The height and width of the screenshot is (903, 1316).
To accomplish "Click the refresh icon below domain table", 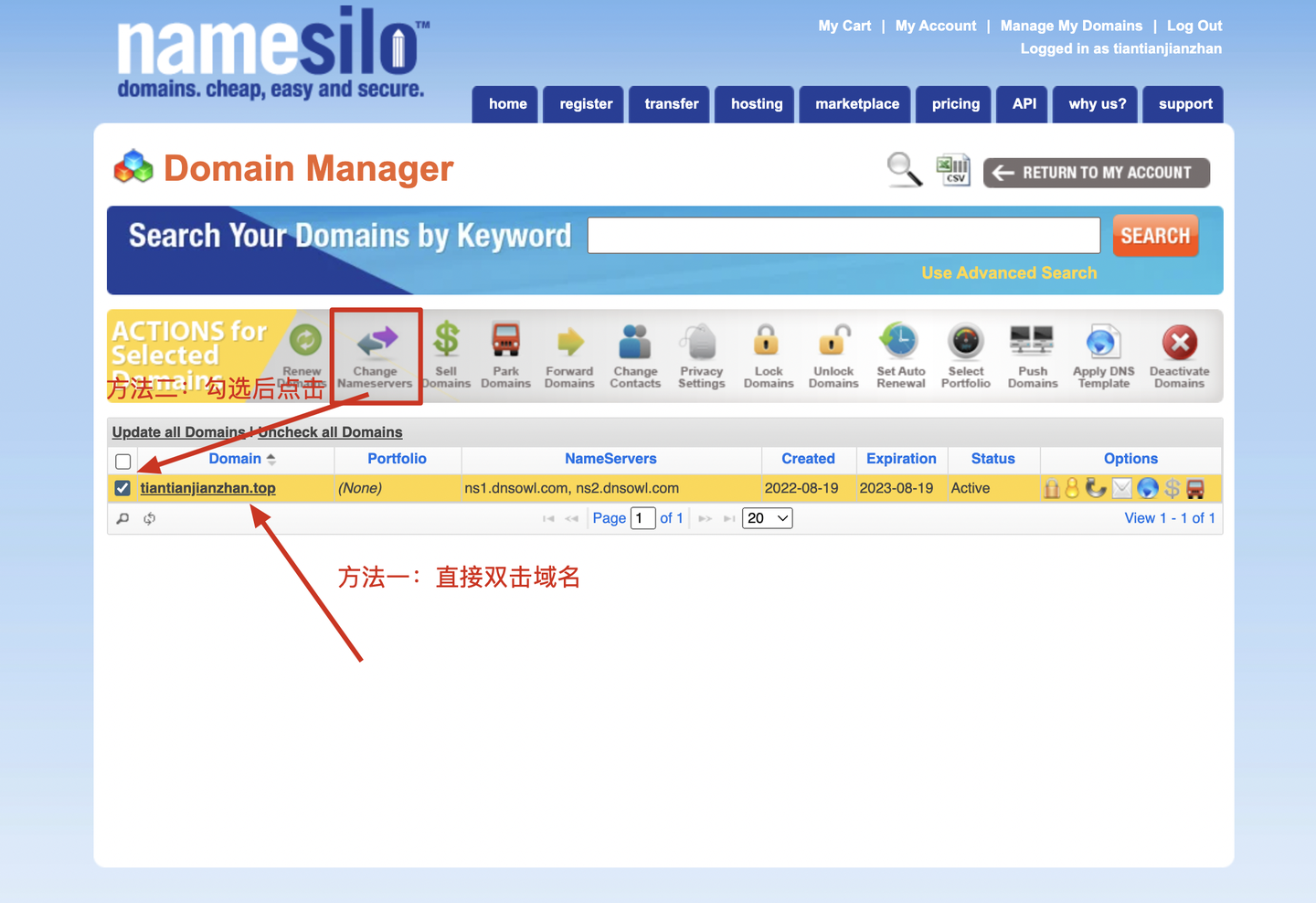I will pos(150,518).
